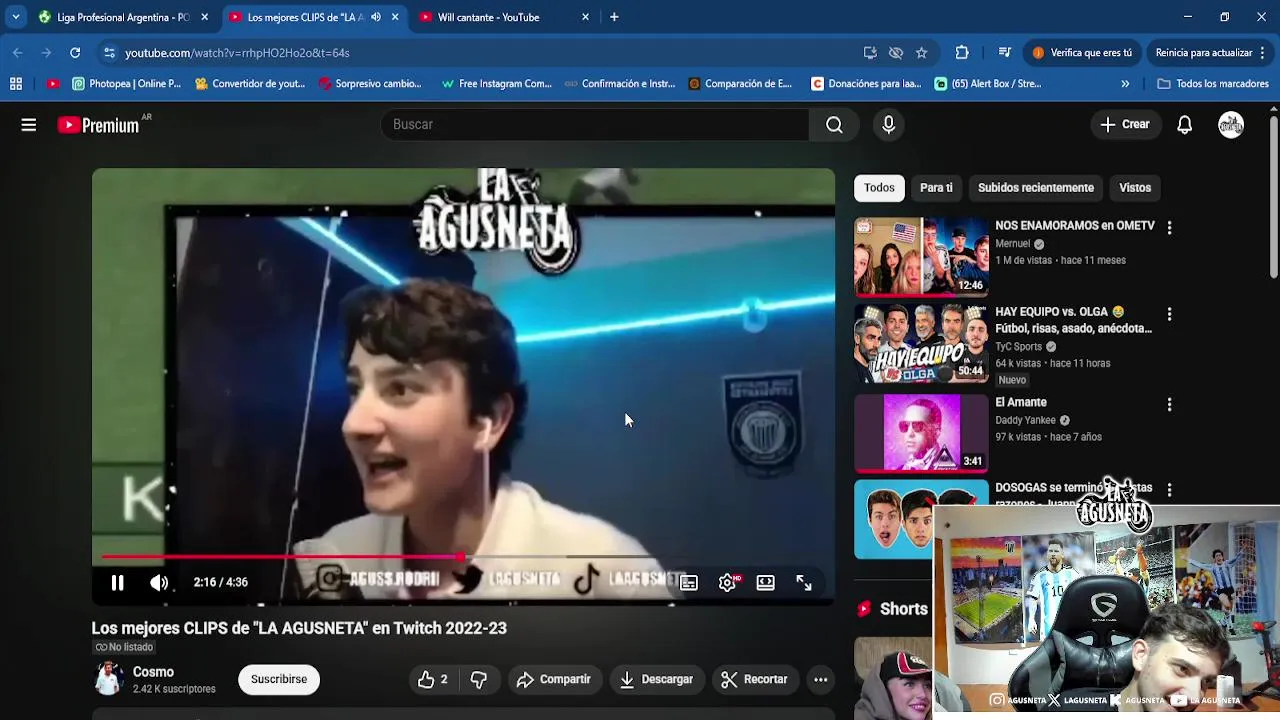Click Verifica que eres tú profile chip
Image resolution: width=1280 pixels, height=720 pixels.
1083,52
